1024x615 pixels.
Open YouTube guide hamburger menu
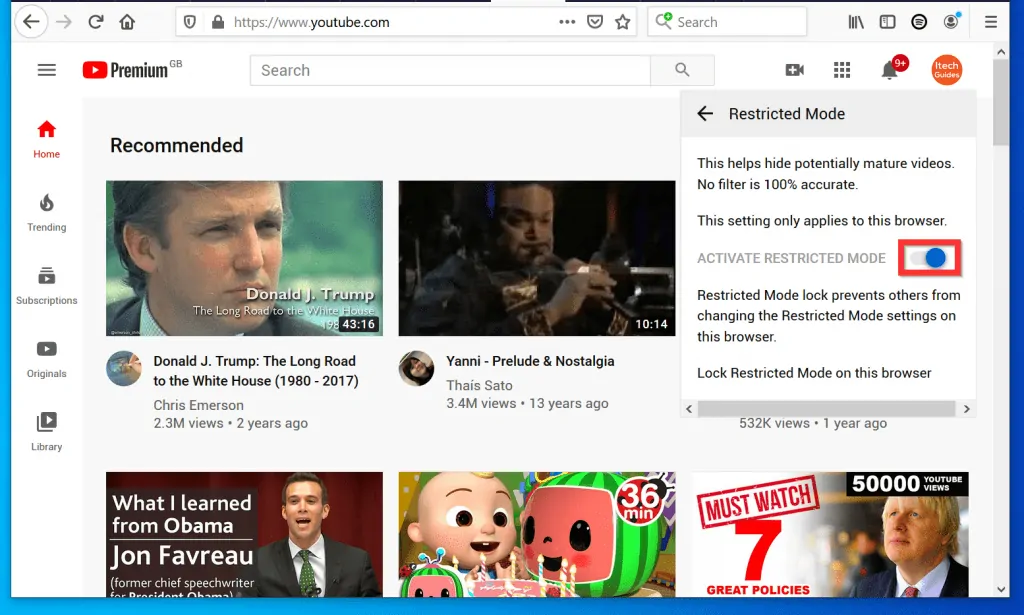pos(46,70)
